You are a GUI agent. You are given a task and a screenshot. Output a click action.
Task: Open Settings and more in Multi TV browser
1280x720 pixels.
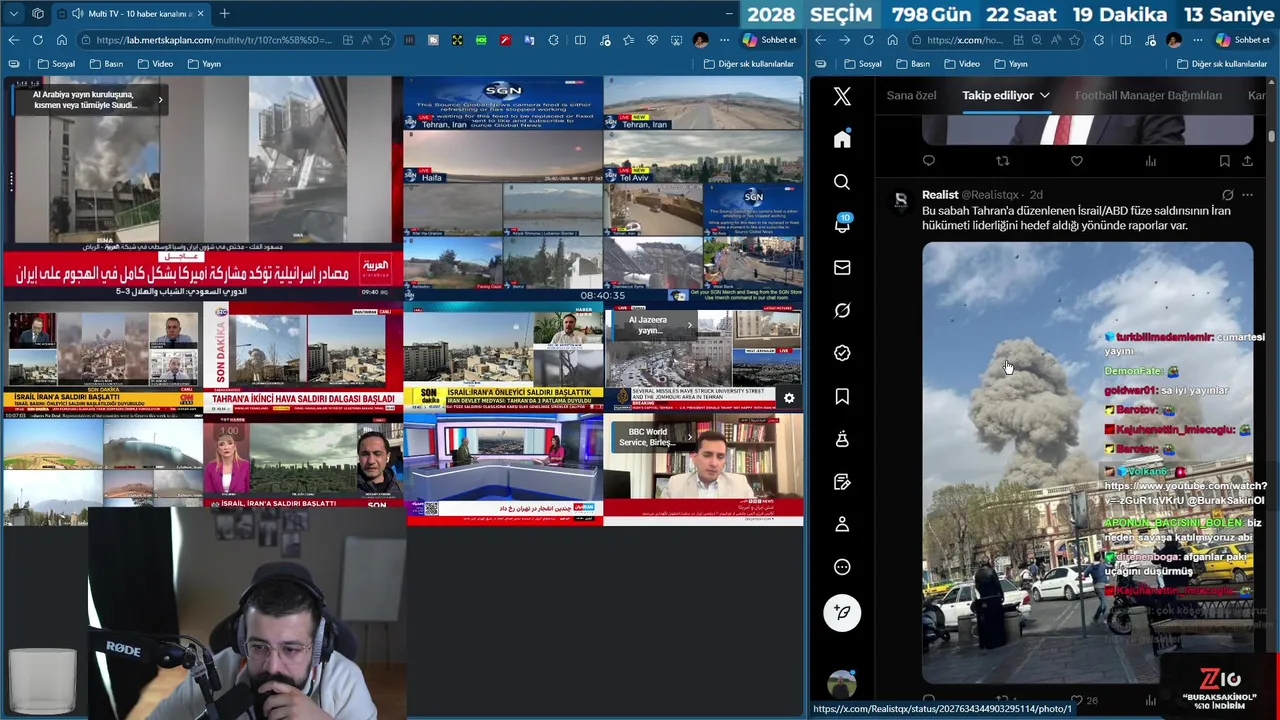pos(724,40)
